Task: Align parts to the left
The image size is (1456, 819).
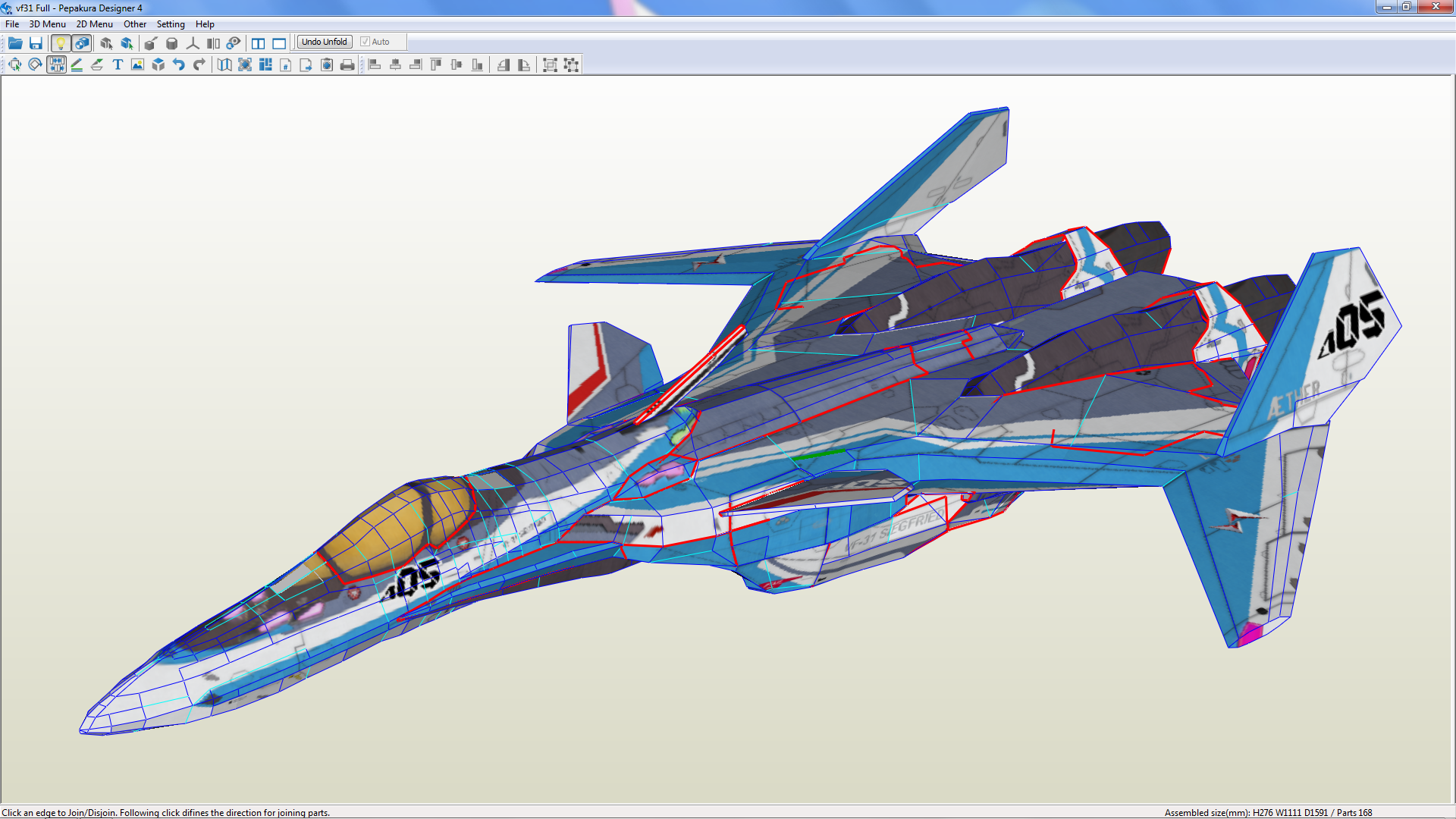Action: (375, 64)
